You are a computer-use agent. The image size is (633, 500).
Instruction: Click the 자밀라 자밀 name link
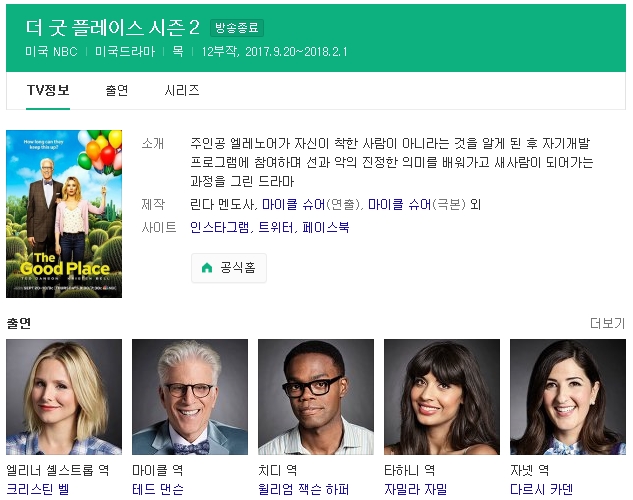click(415, 489)
